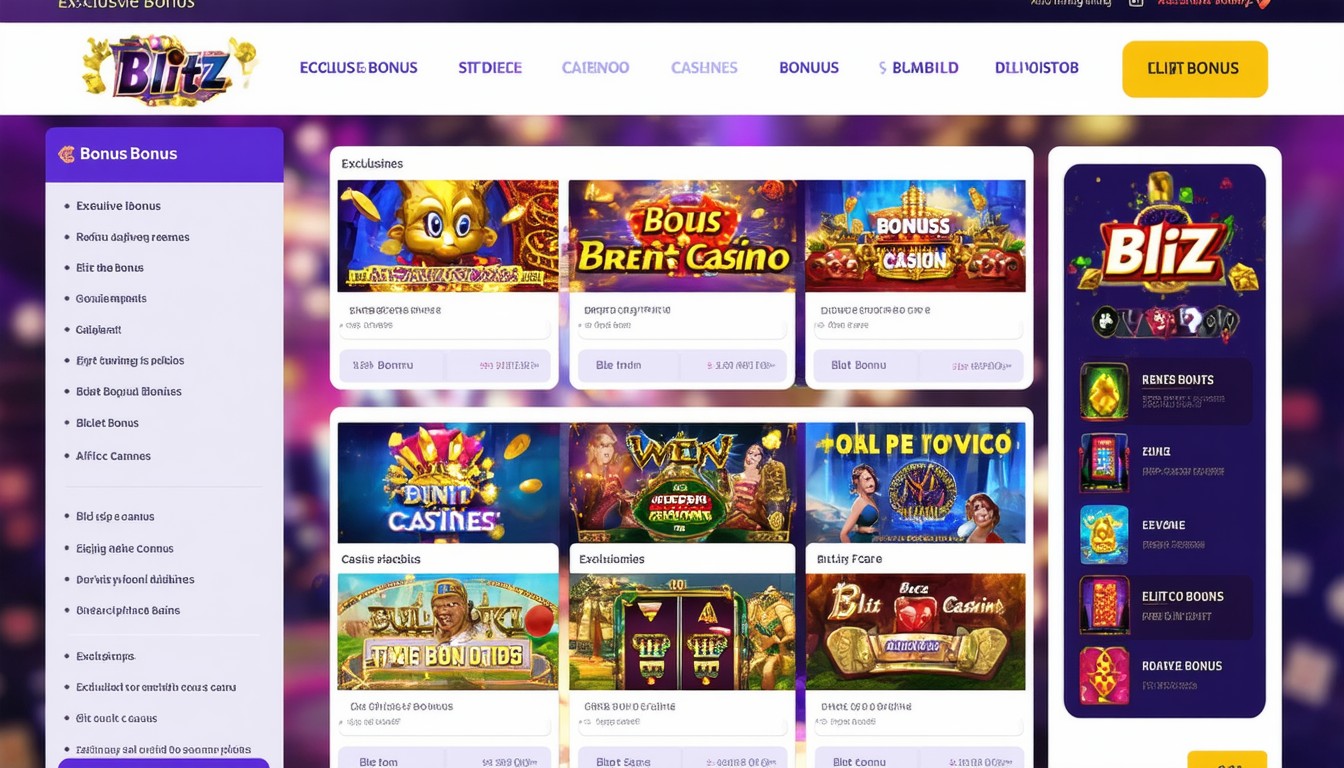Select Exculive Bonus in the sidebar list

[118, 206]
